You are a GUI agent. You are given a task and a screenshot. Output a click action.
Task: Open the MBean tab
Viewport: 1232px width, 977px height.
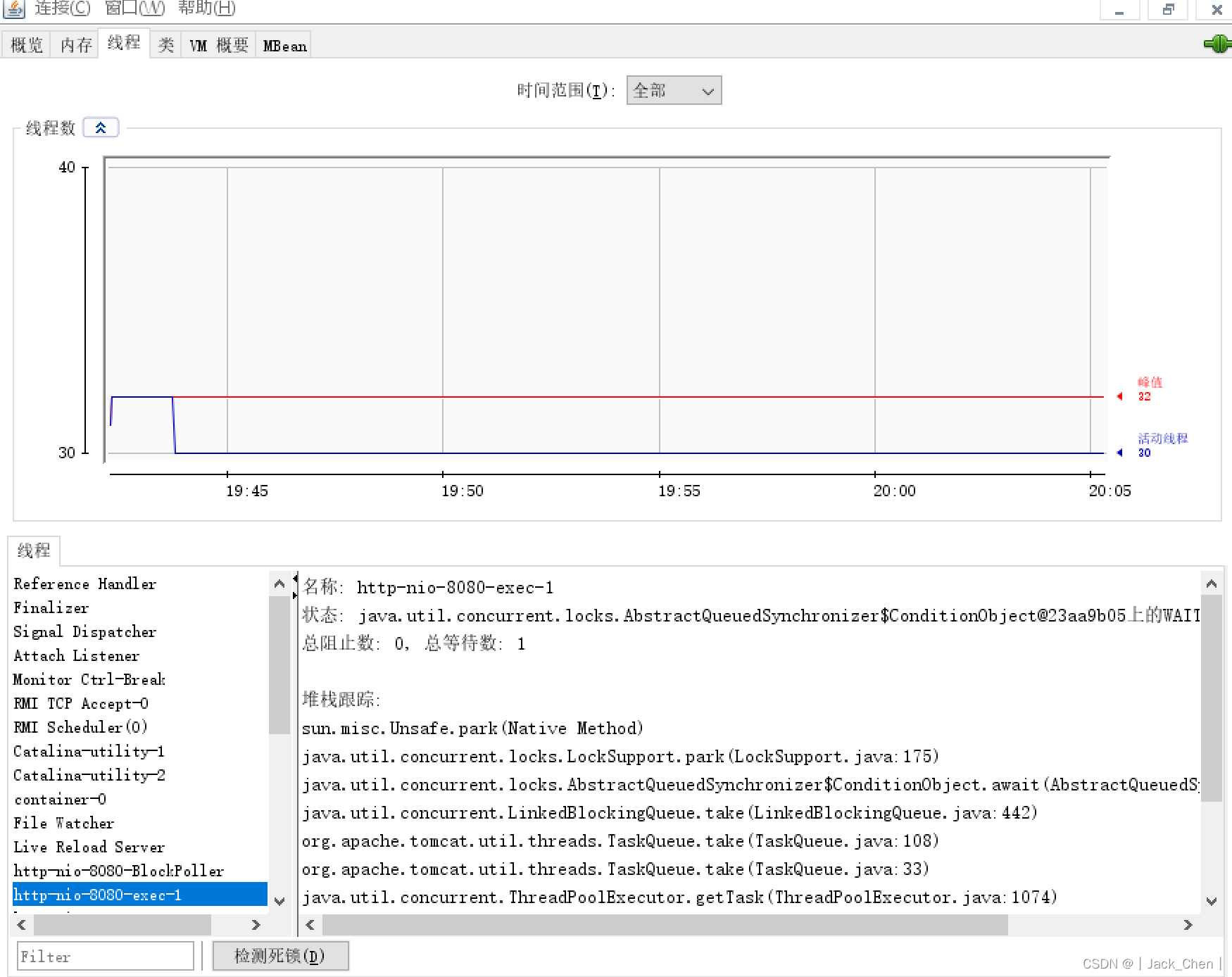[284, 45]
